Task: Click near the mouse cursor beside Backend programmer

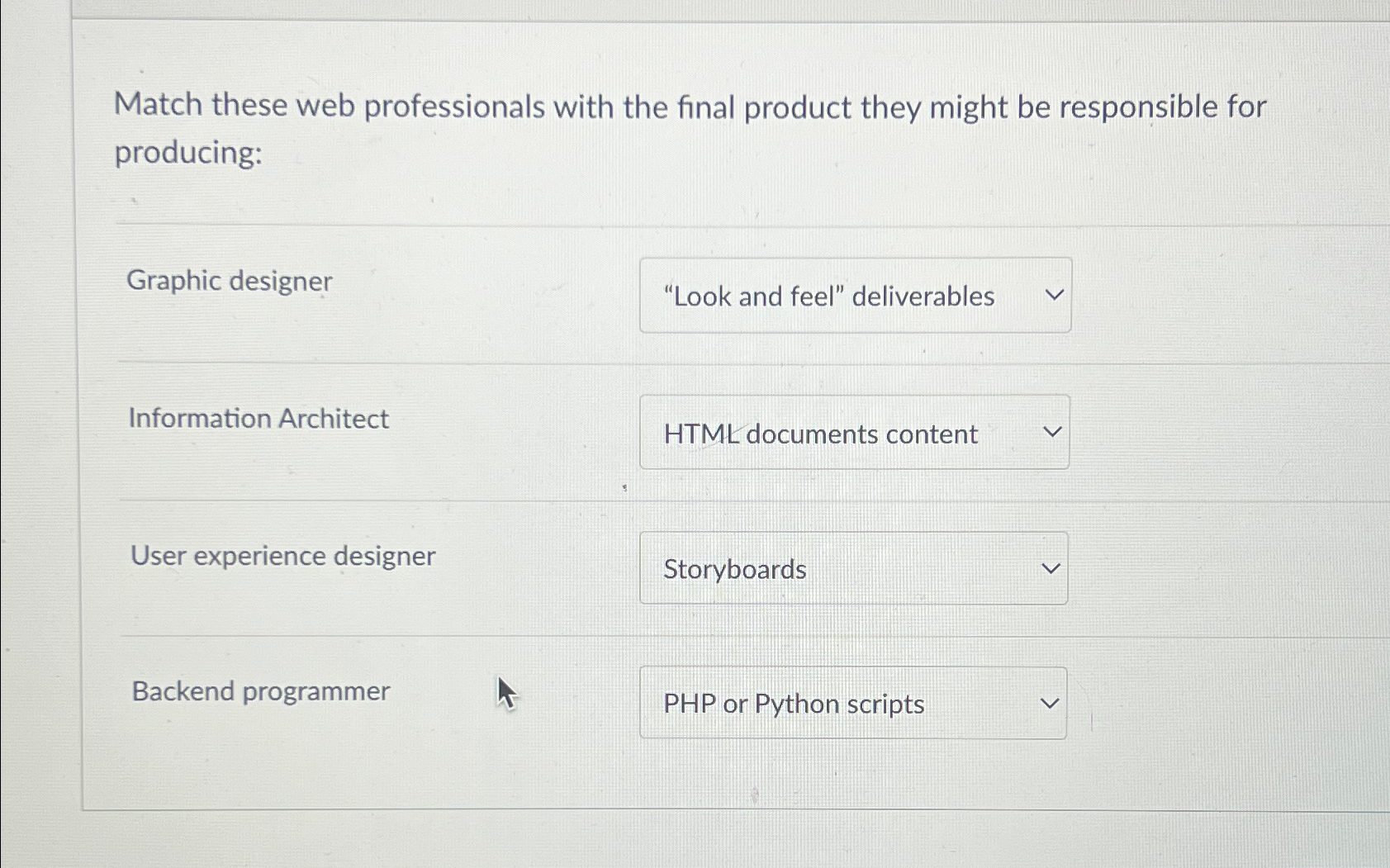Action: 505,693
